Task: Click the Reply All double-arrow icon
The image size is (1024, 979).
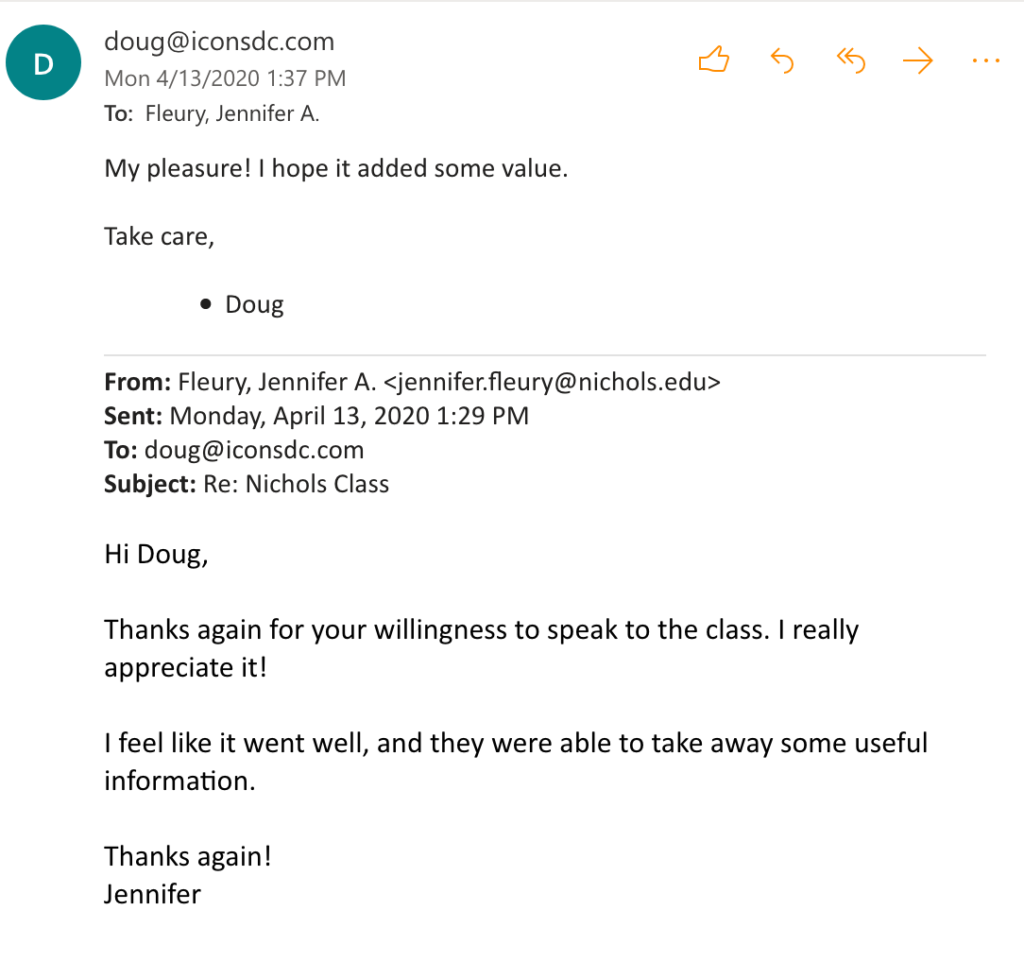Action: 850,61
